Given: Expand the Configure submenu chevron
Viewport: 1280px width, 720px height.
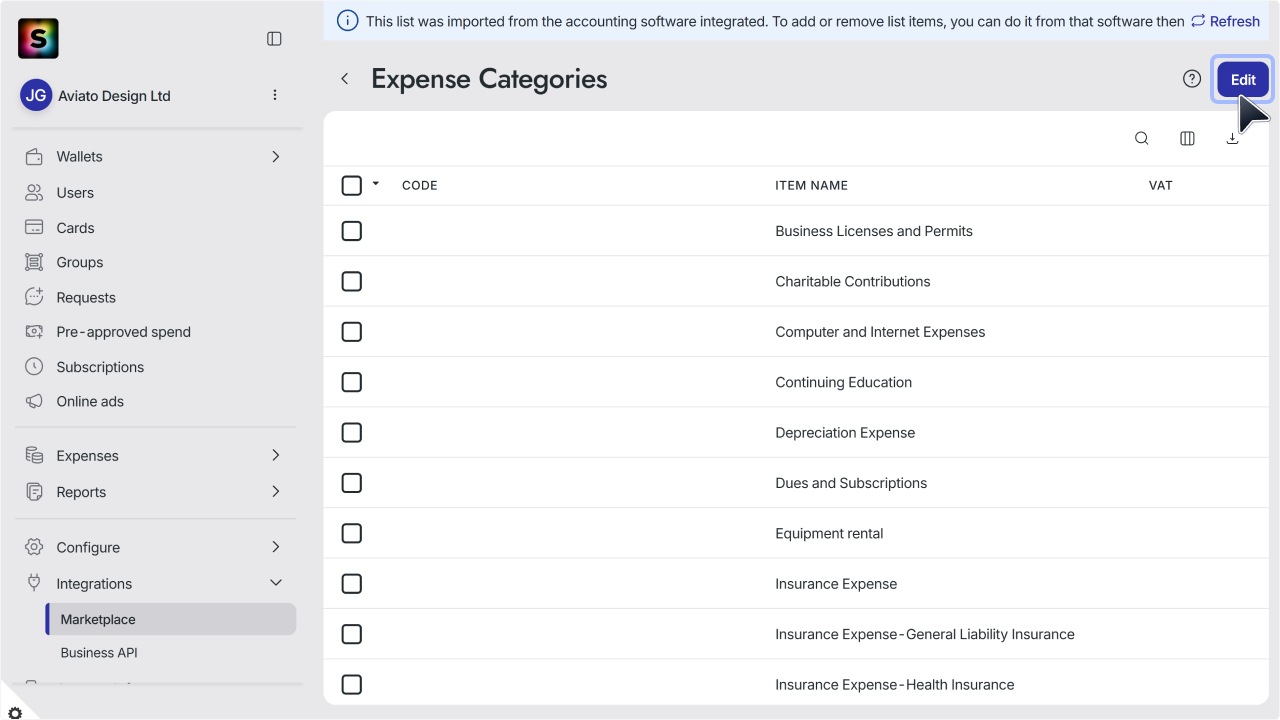Looking at the screenshot, I should pyautogui.click(x=276, y=547).
